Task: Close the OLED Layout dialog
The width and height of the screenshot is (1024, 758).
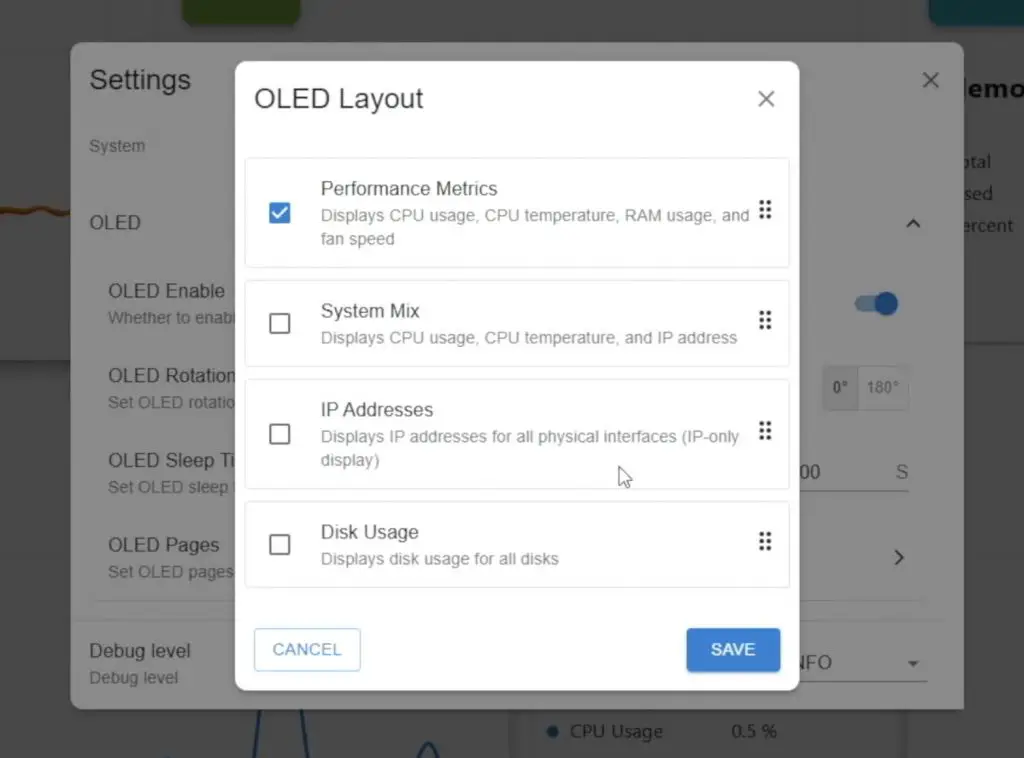Action: [766, 98]
